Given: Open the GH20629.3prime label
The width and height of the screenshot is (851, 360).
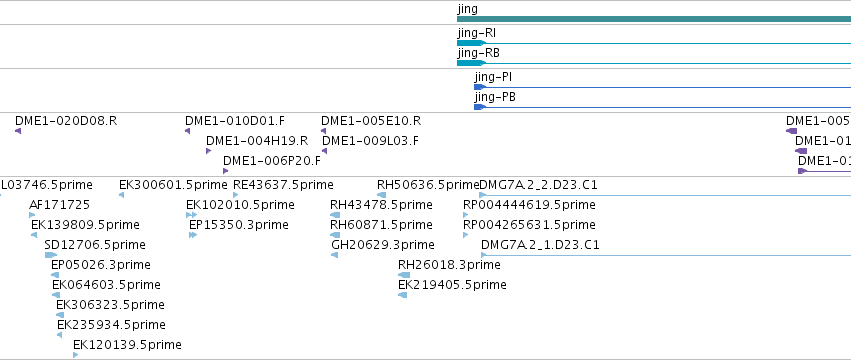Looking at the screenshot, I should click(383, 245).
